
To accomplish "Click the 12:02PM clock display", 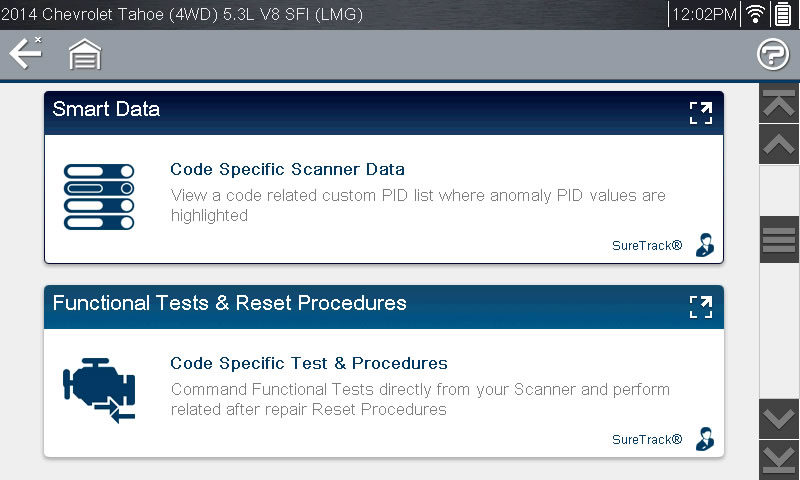I will pos(705,14).
